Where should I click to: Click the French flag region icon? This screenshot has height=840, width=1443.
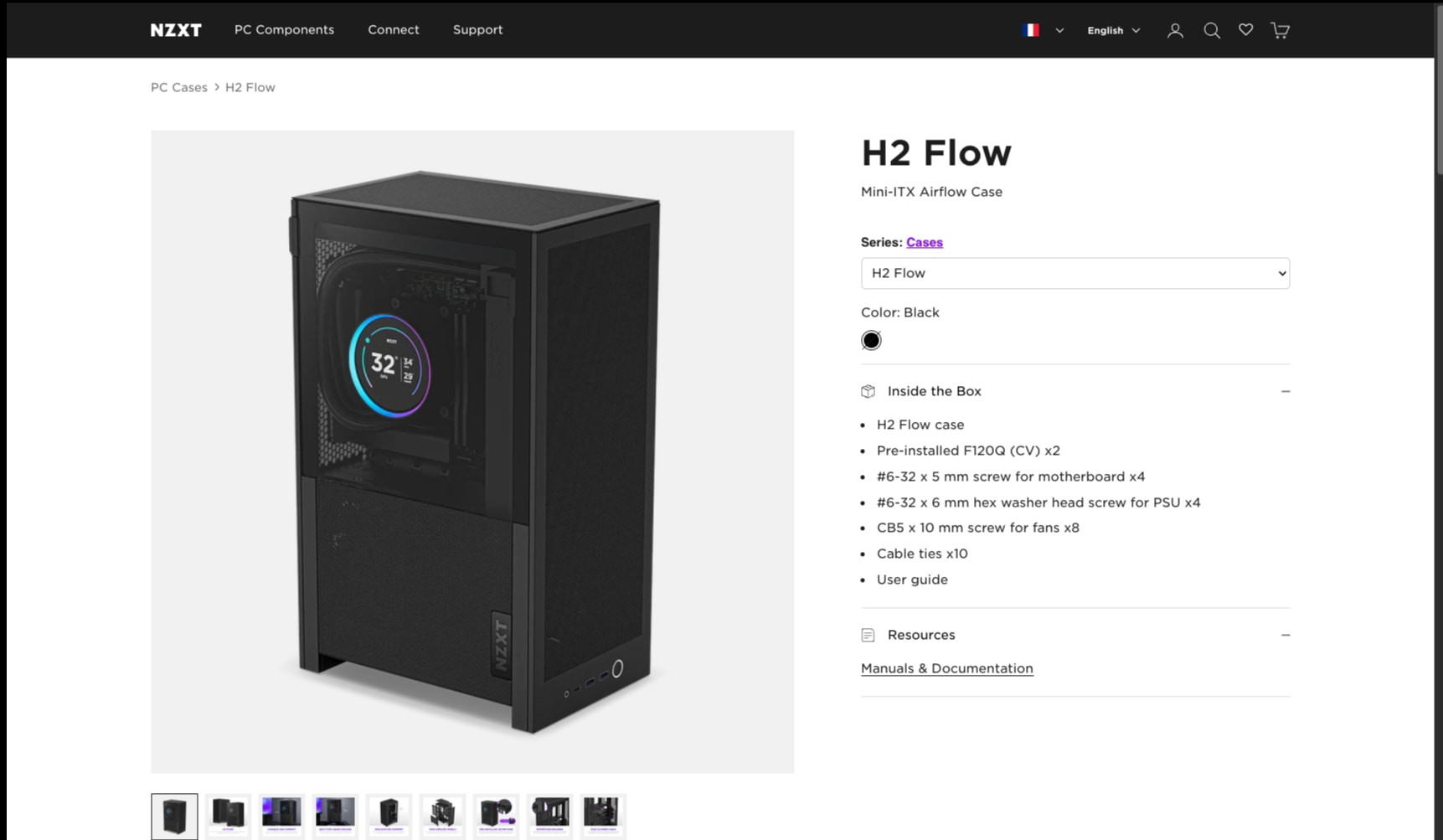[1031, 30]
